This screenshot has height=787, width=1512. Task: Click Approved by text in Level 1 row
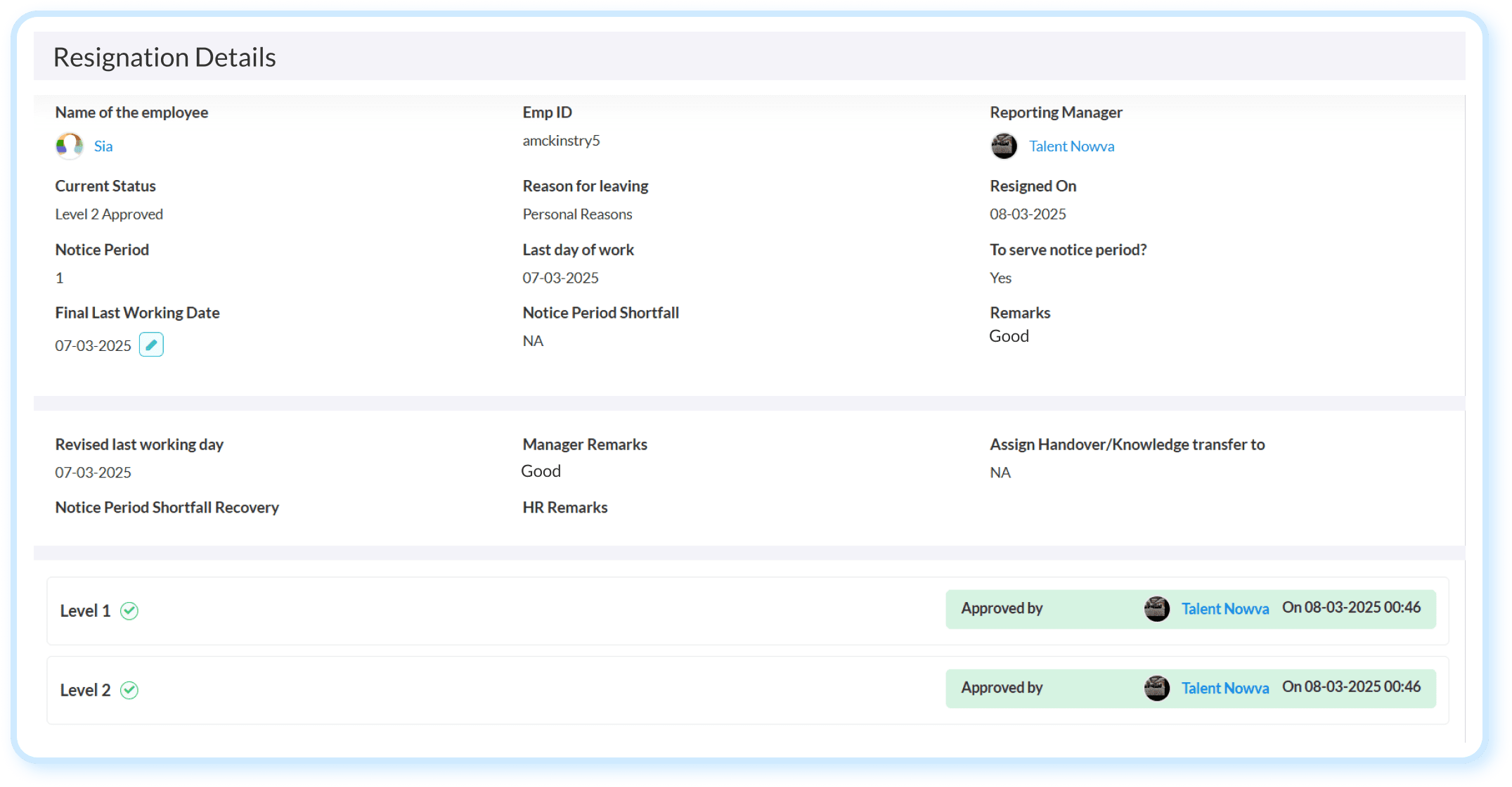tap(1002, 608)
